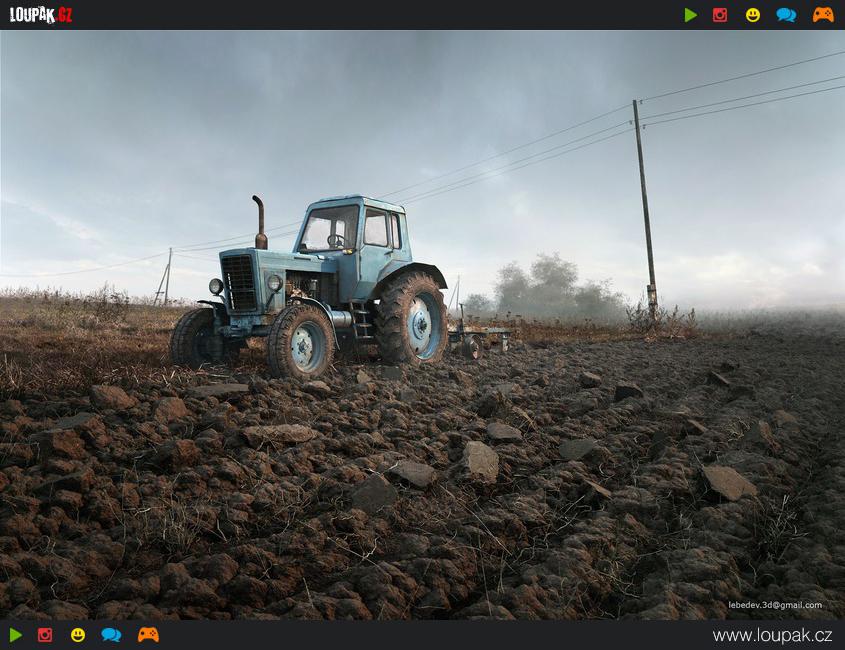Click the LOUPAK.CZ logo at top left
The height and width of the screenshot is (650, 845).
[x=41, y=14]
